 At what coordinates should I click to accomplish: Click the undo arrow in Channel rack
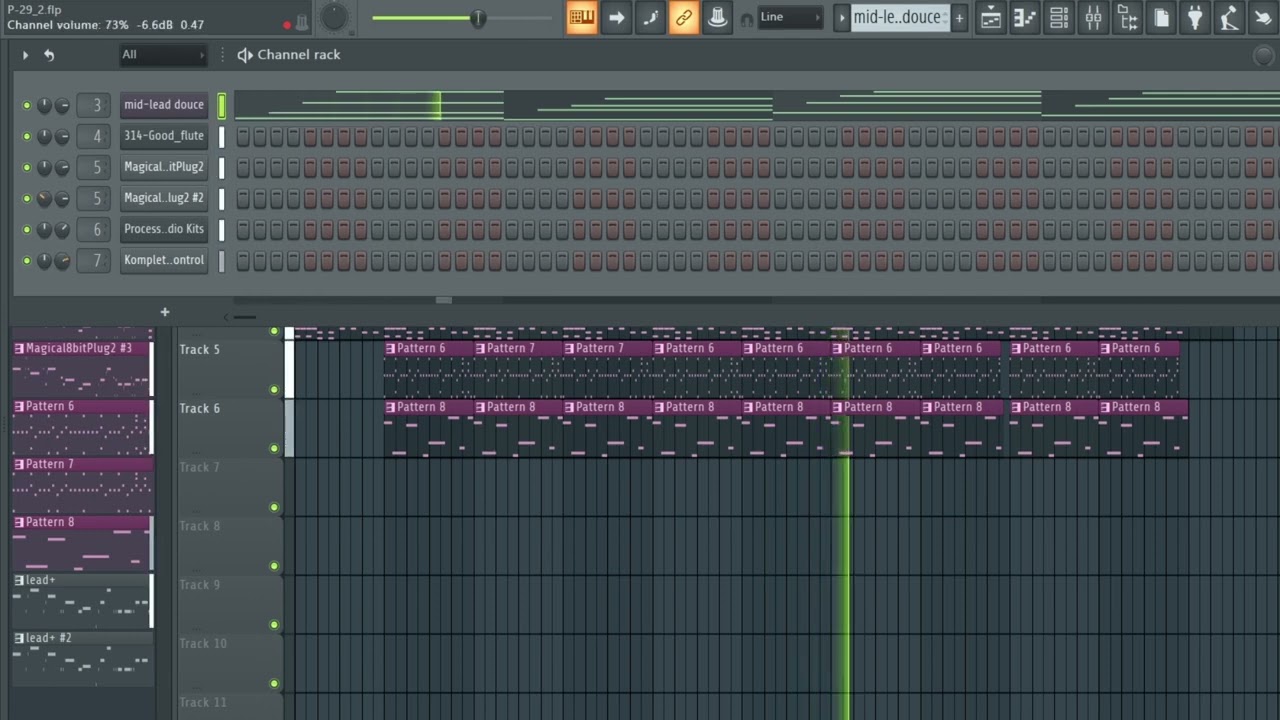pyautogui.click(x=49, y=55)
